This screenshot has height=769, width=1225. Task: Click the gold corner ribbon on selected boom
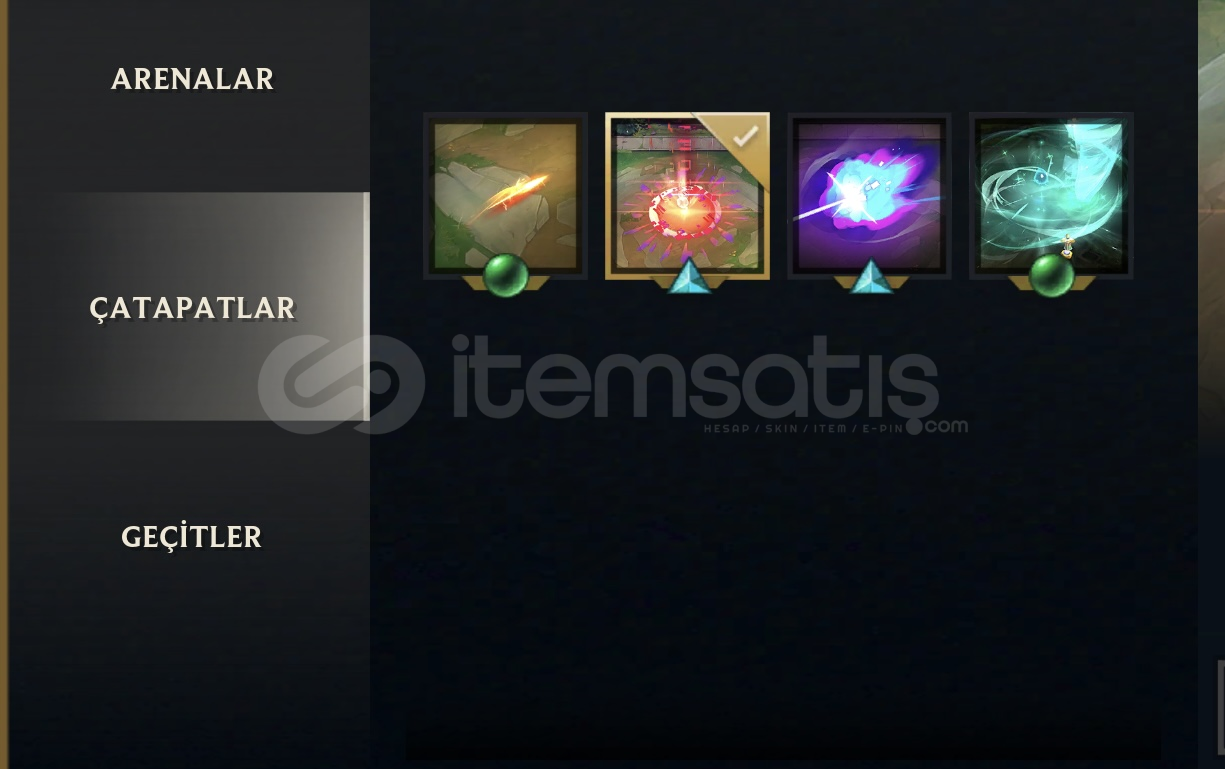pos(740,137)
